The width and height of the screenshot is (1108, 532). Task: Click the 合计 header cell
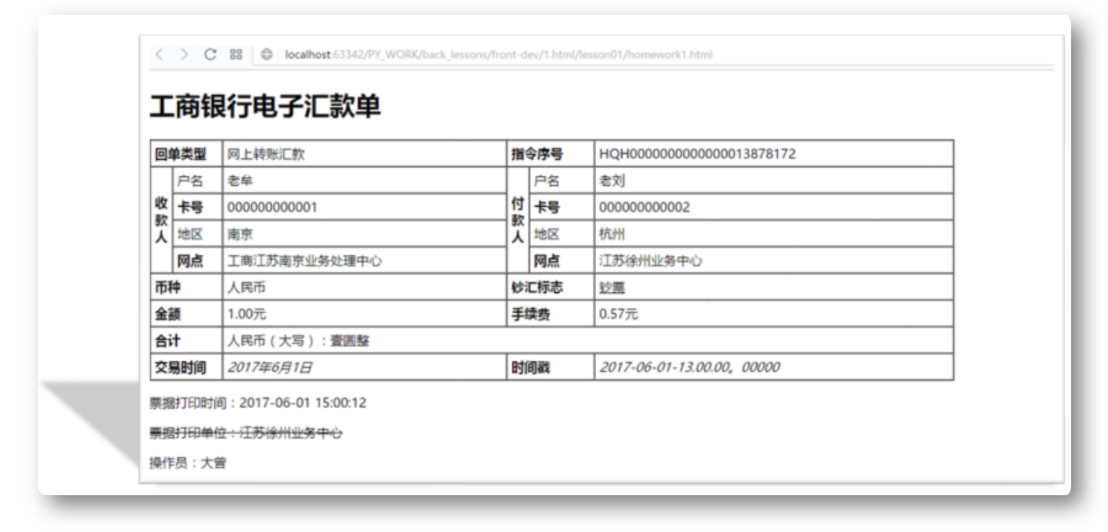187,341
